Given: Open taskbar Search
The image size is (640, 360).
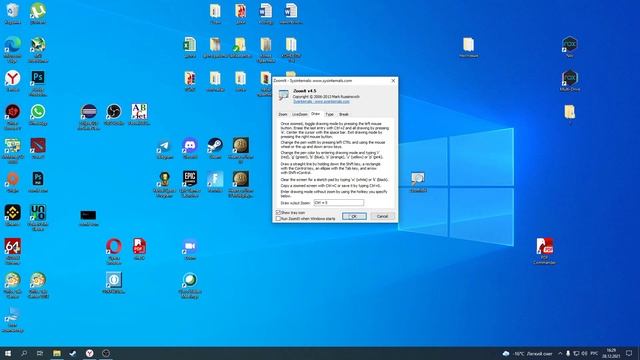Looking at the screenshot, I should coord(24,353).
